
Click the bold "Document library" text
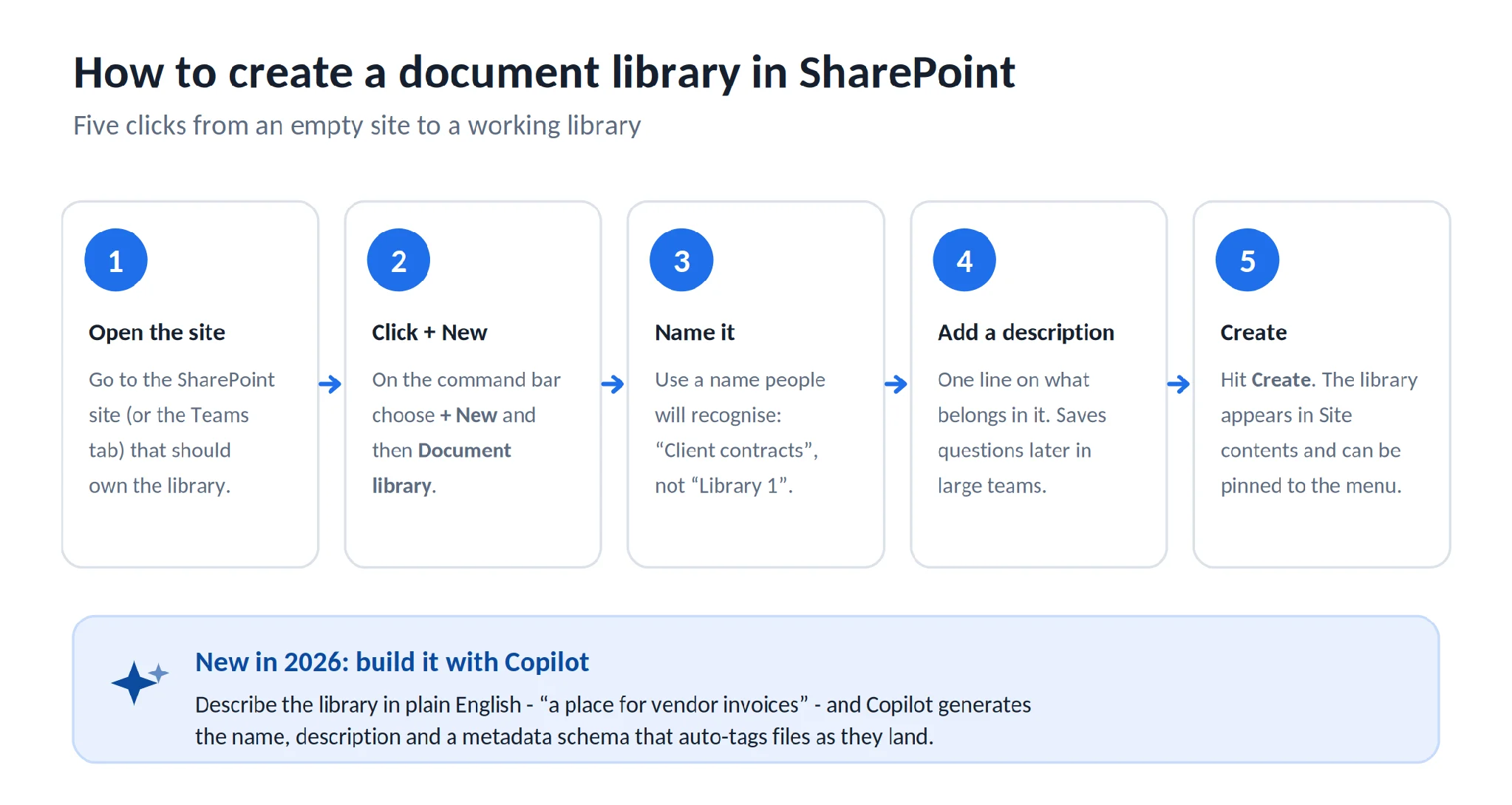(441, 468)
